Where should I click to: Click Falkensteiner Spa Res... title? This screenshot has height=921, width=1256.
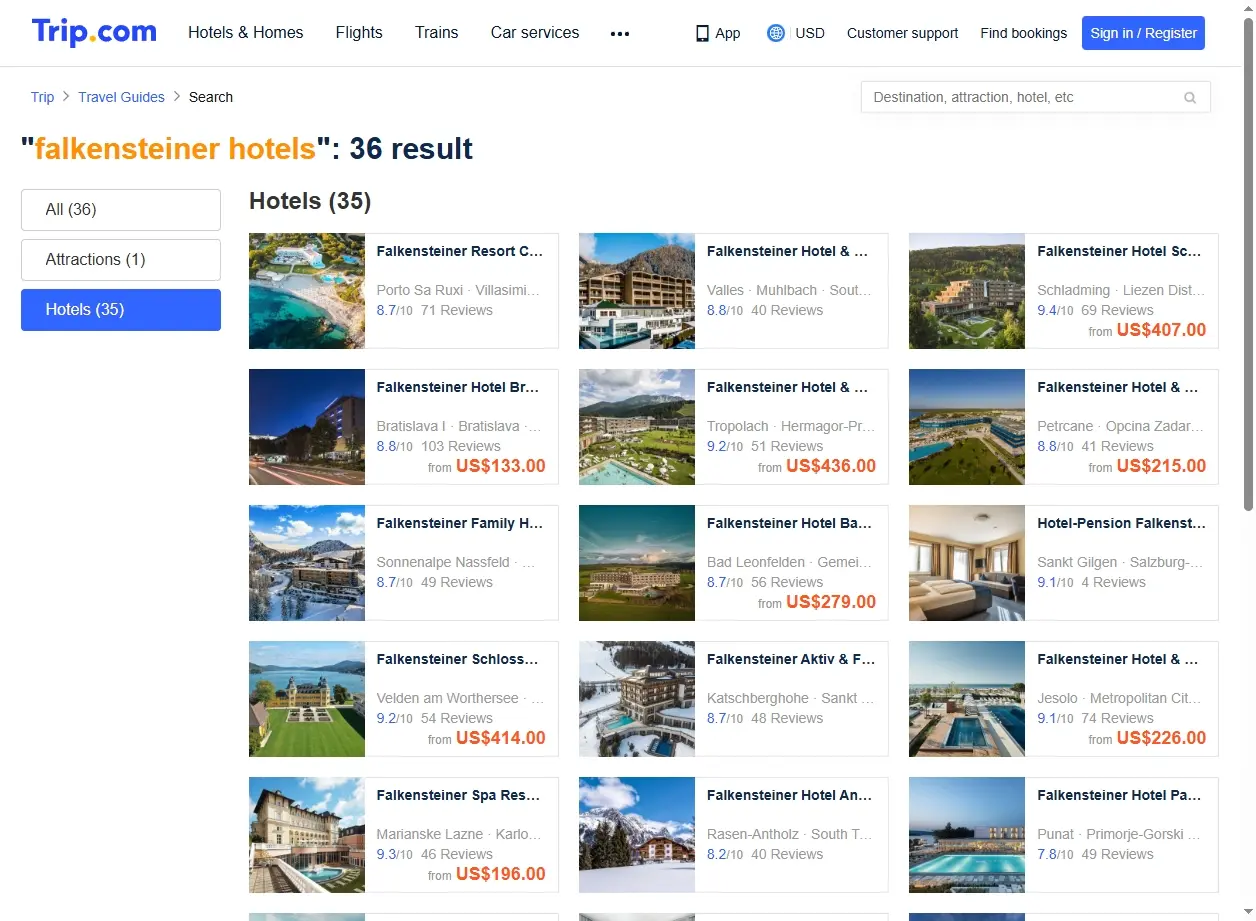[458, 796]
